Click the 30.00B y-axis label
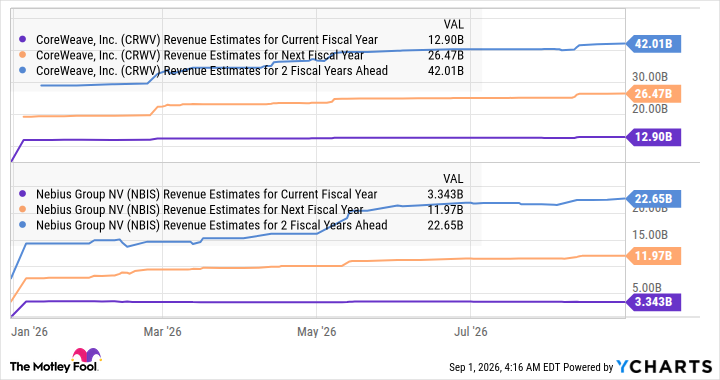 click(x=650, y=77)
